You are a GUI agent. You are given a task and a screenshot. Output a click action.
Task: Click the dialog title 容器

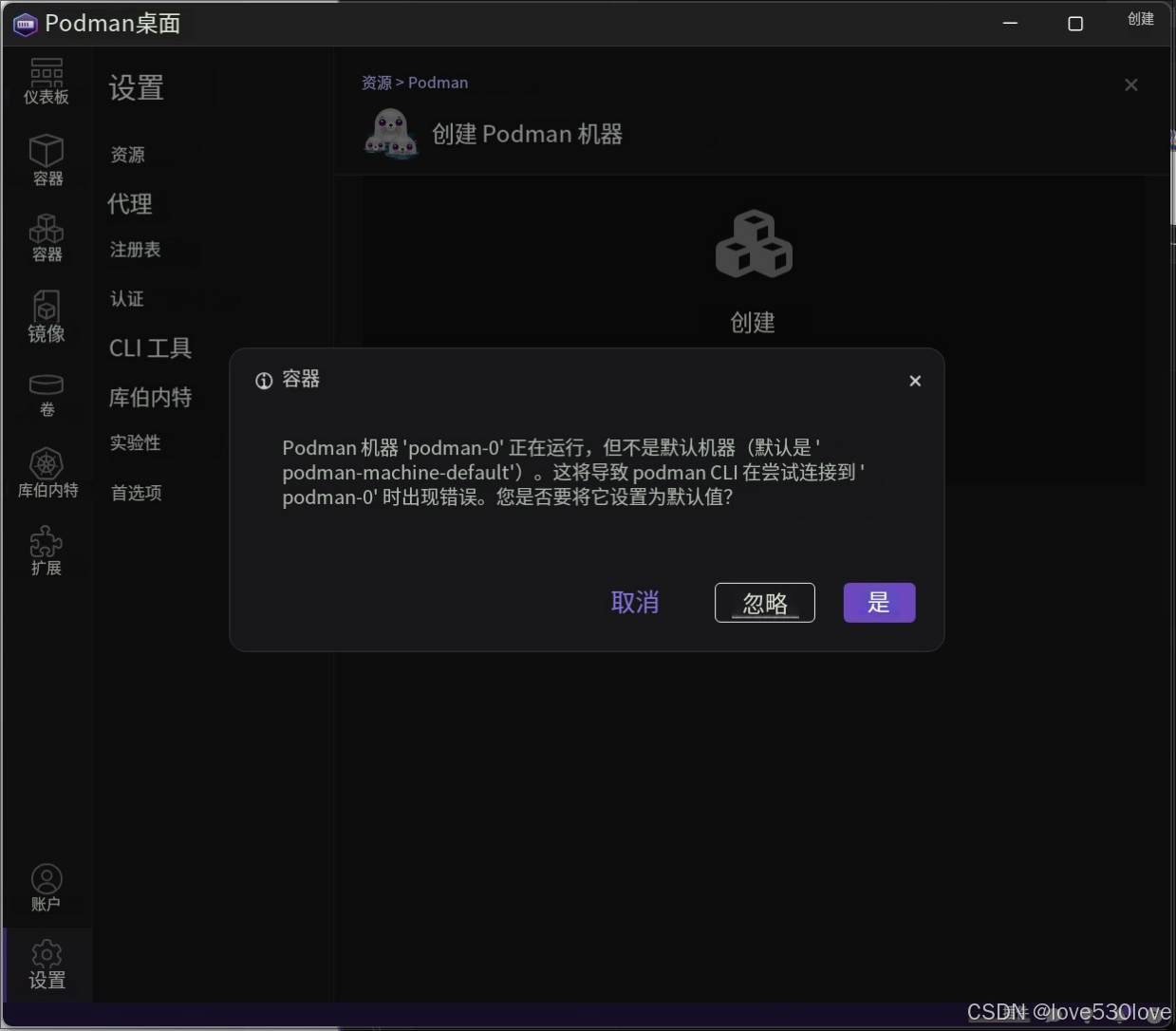pyautogui.click(x=301, y=379)
